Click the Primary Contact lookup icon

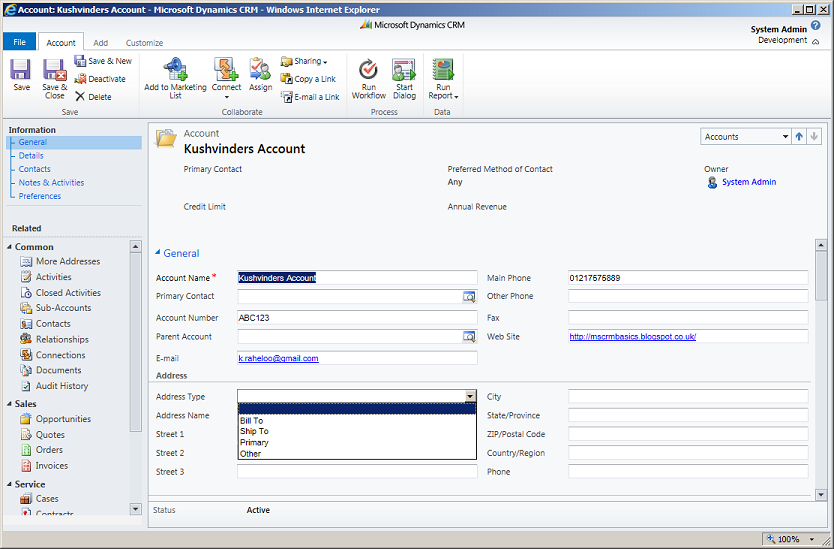[469, 296]
